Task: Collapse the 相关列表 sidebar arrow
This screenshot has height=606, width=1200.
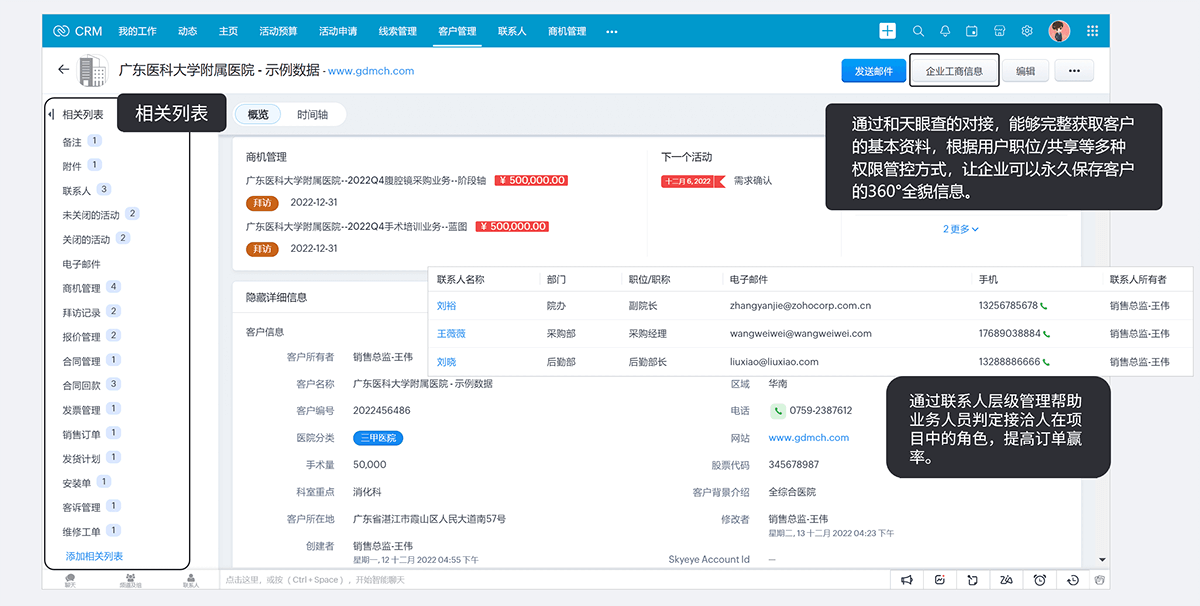Action: [x=51, y=115]
